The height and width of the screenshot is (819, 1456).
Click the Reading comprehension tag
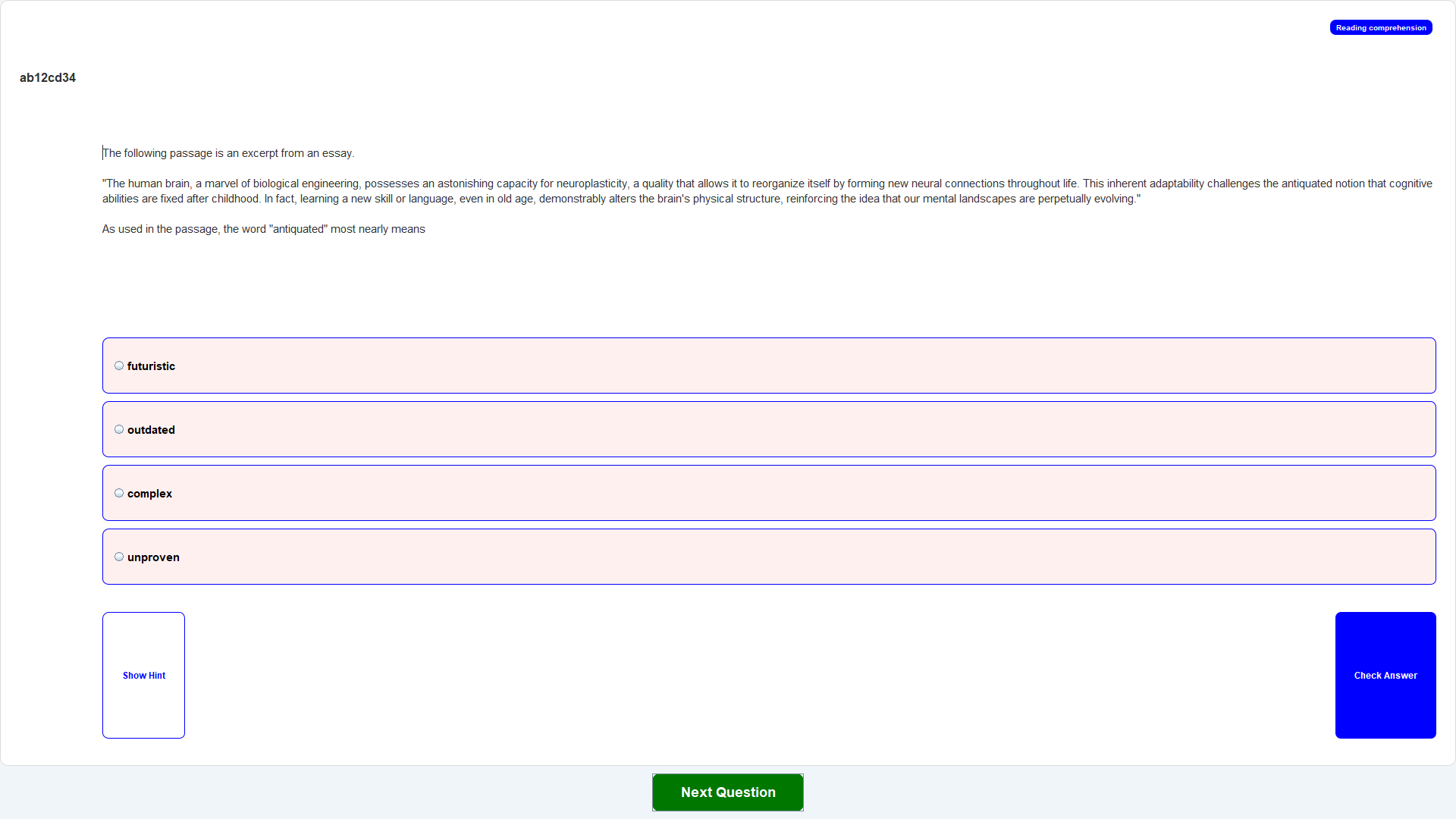click(1380, 27)
